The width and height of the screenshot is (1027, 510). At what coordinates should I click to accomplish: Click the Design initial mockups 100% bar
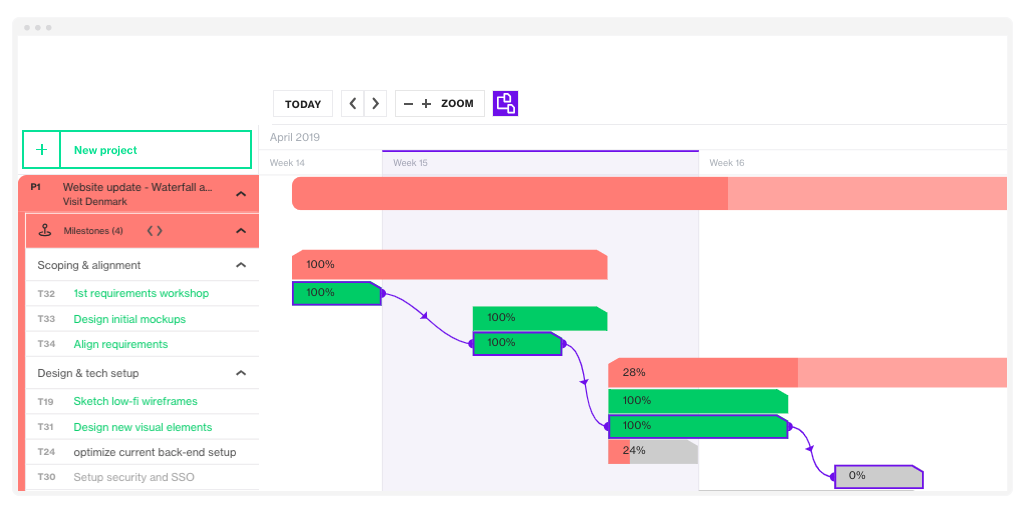[540, 318]
